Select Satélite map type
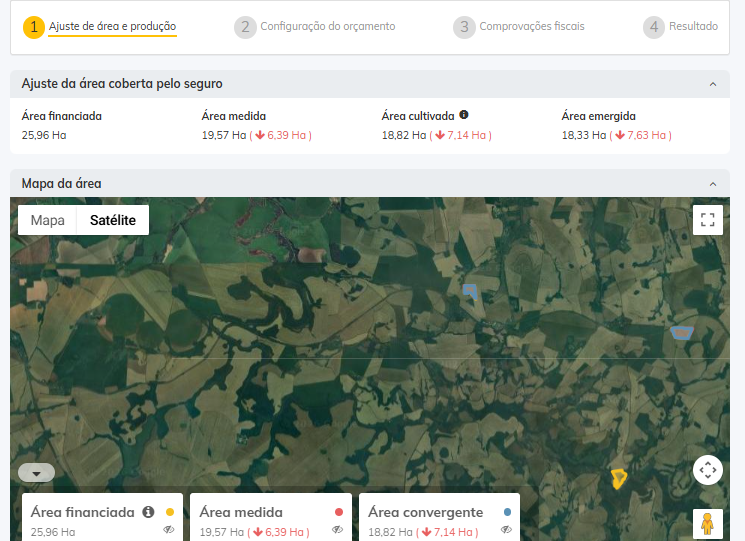 click(112, 220)
